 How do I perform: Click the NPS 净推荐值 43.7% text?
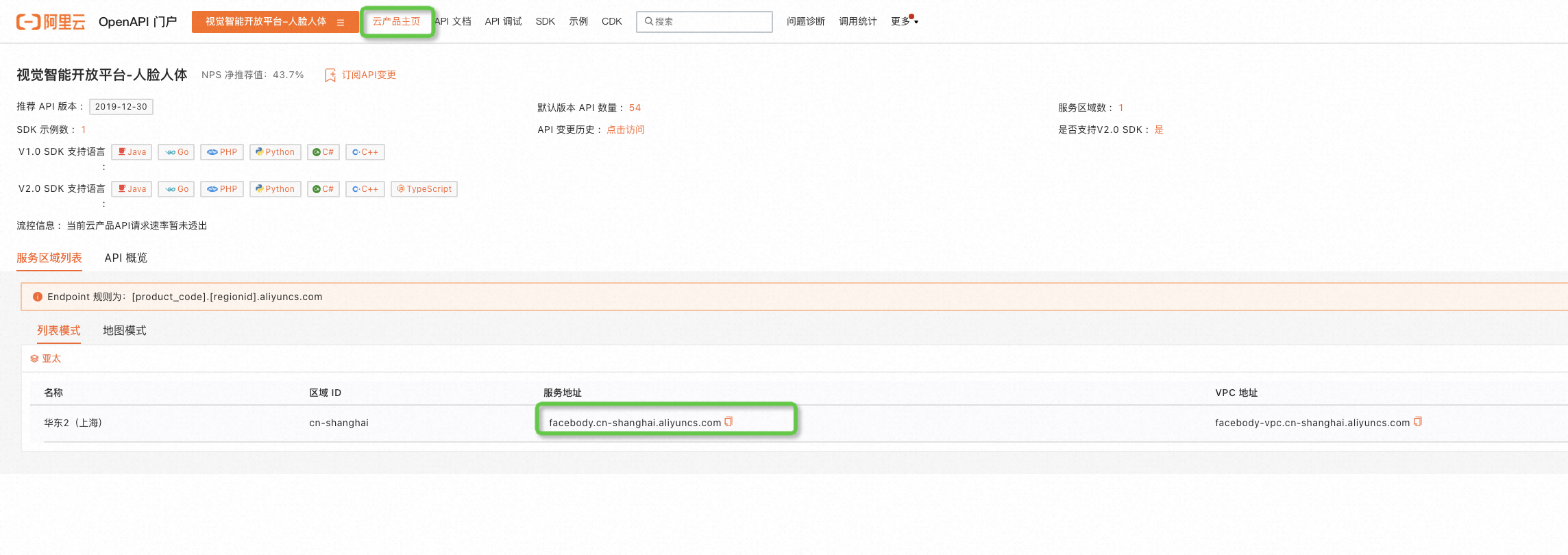(253, 75)
